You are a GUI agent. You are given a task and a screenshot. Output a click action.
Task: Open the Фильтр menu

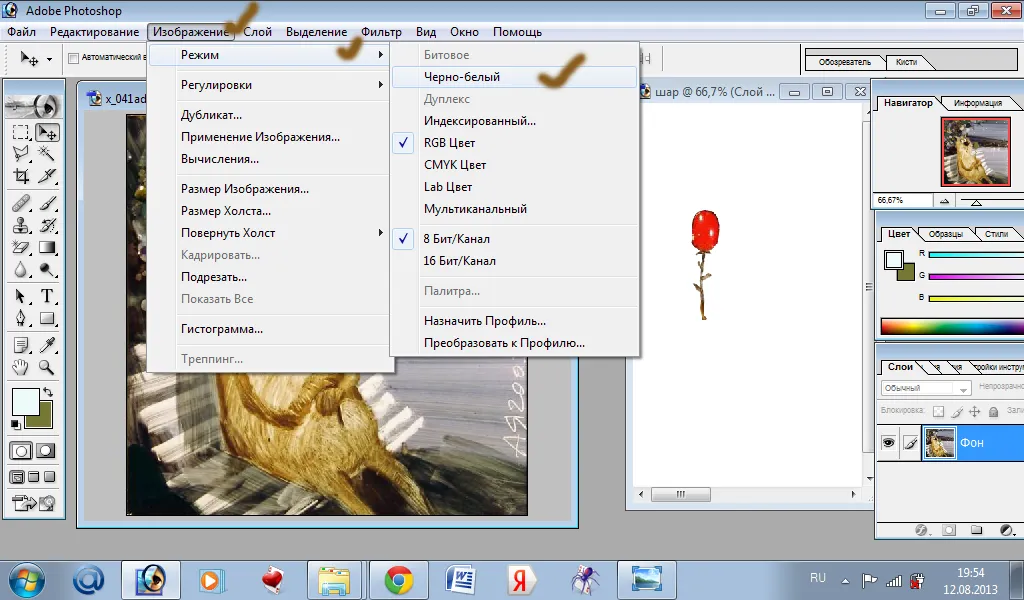coord(381,32)
